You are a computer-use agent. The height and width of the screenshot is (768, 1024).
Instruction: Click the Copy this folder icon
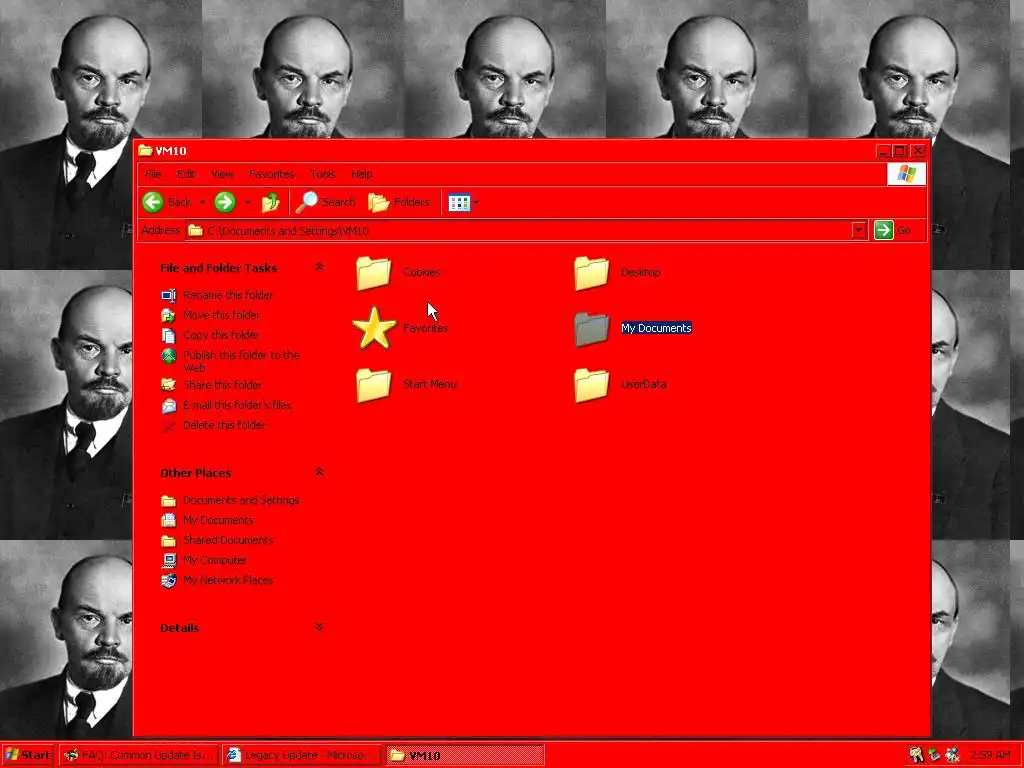[168, 336]
